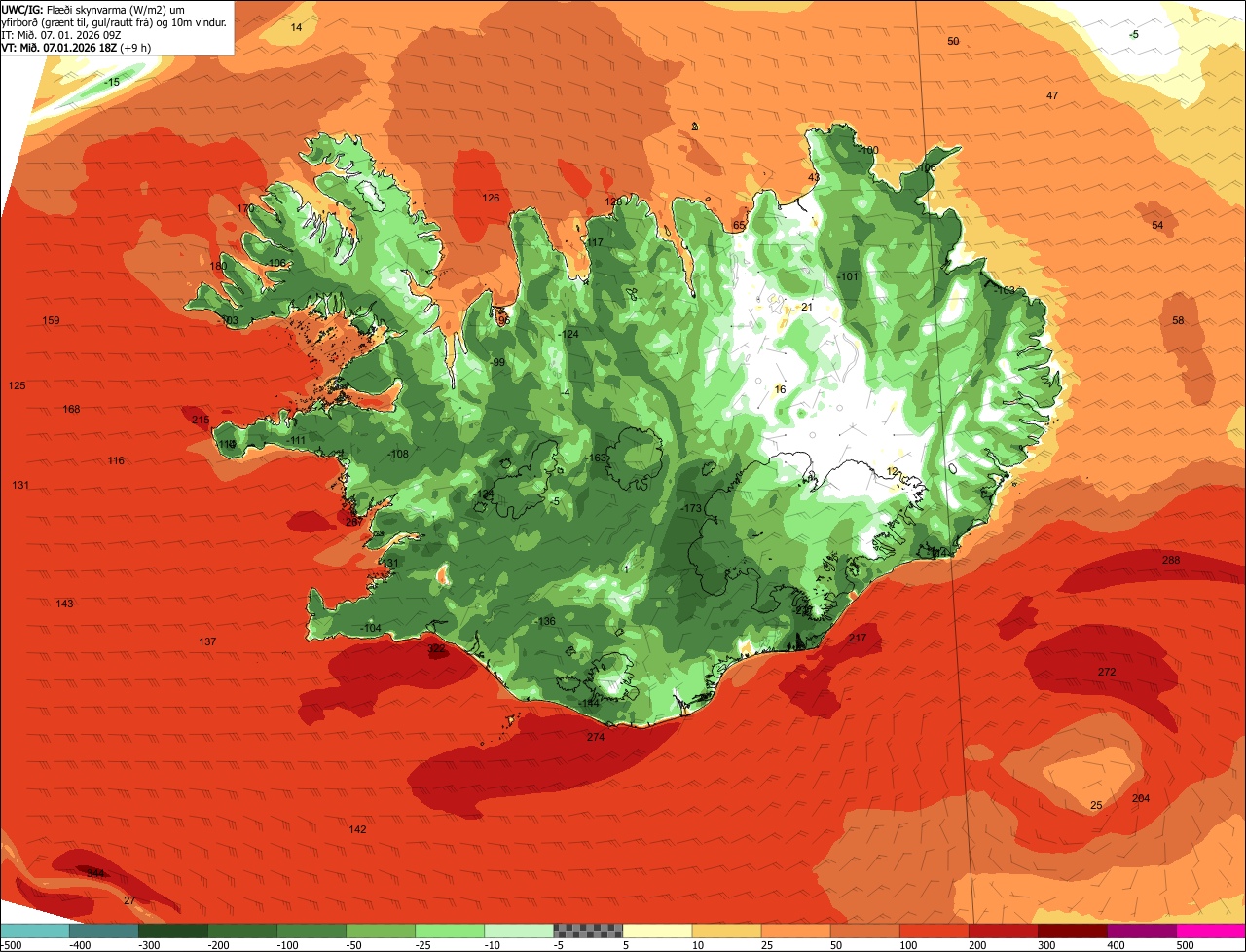This screenshot has height=952, width=1246.
Task: Click the map value -101
Action: (849, 277)
